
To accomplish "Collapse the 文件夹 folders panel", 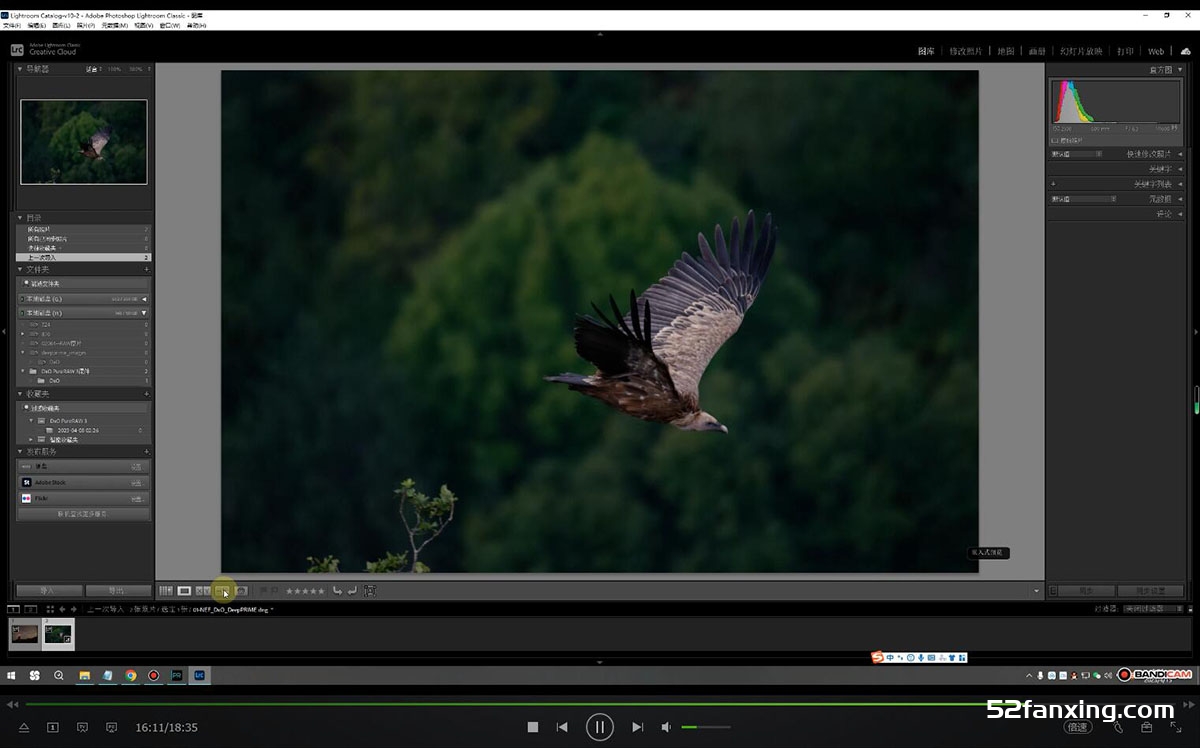I will tap(20, 270).
